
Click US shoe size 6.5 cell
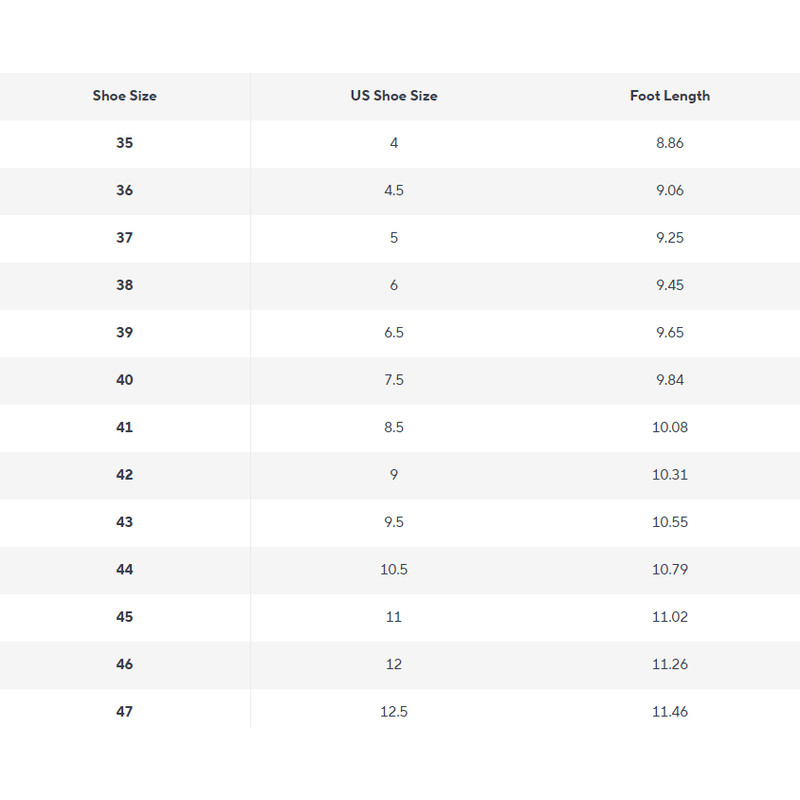pyautogui.click(x=394, y=332)
